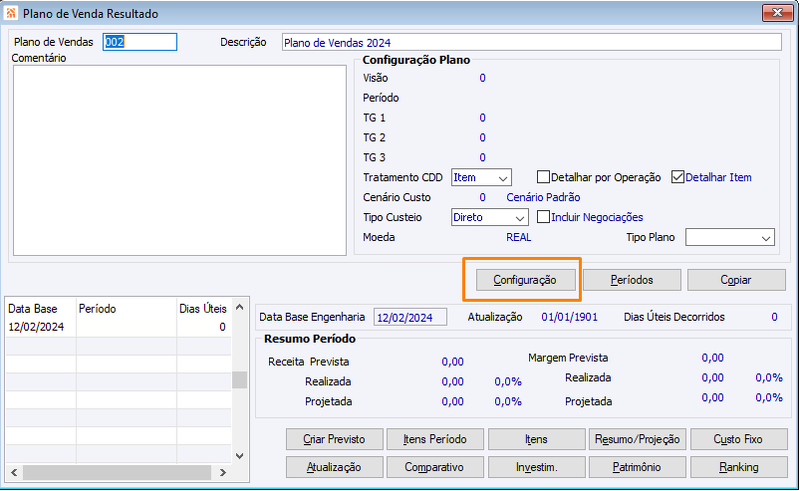This screenshot has height=491, width=800.
Task: Open the Configuração button
Action: 525,280
